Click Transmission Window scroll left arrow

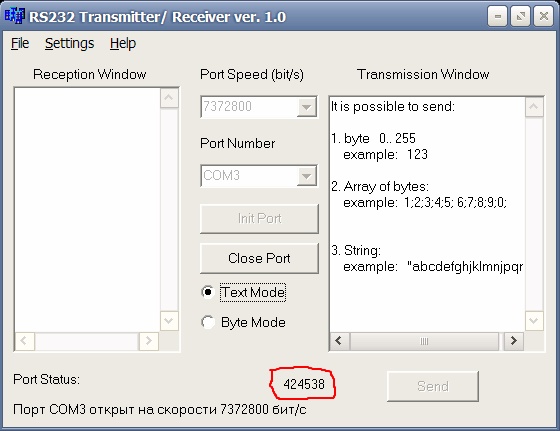point(339,341)
